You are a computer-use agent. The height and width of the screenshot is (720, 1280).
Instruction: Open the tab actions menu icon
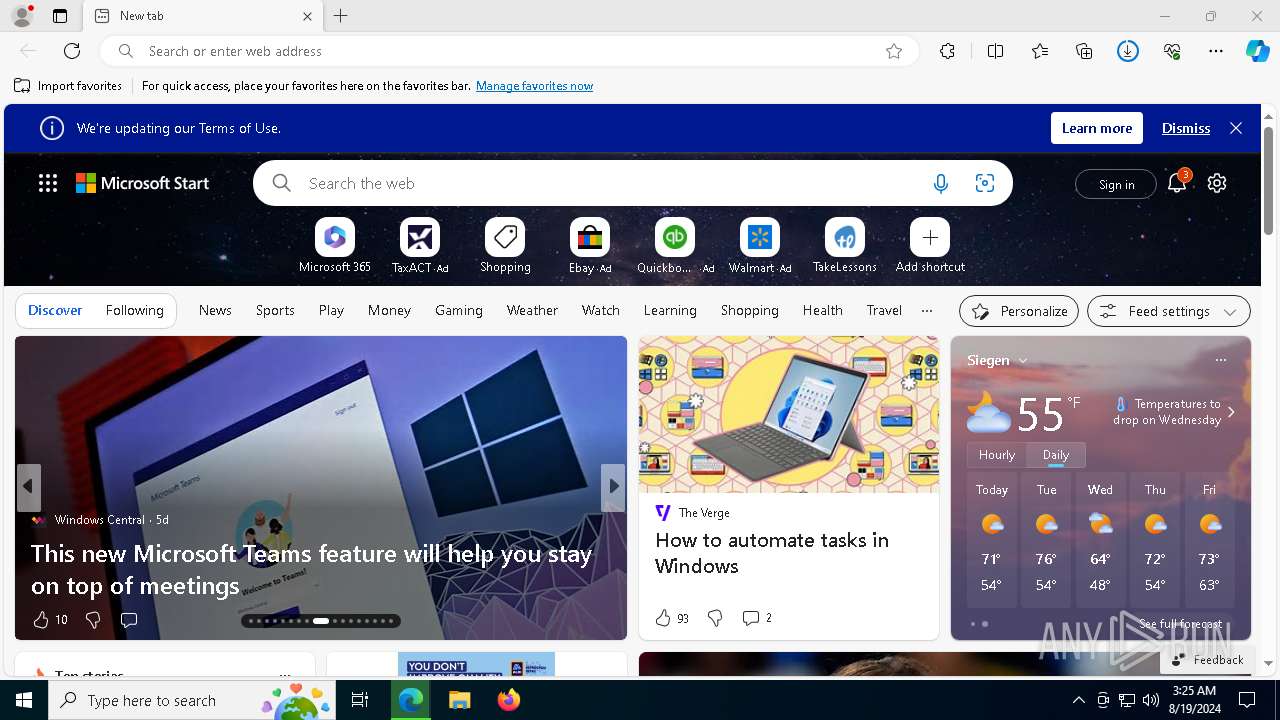click(x=60, y=16)
